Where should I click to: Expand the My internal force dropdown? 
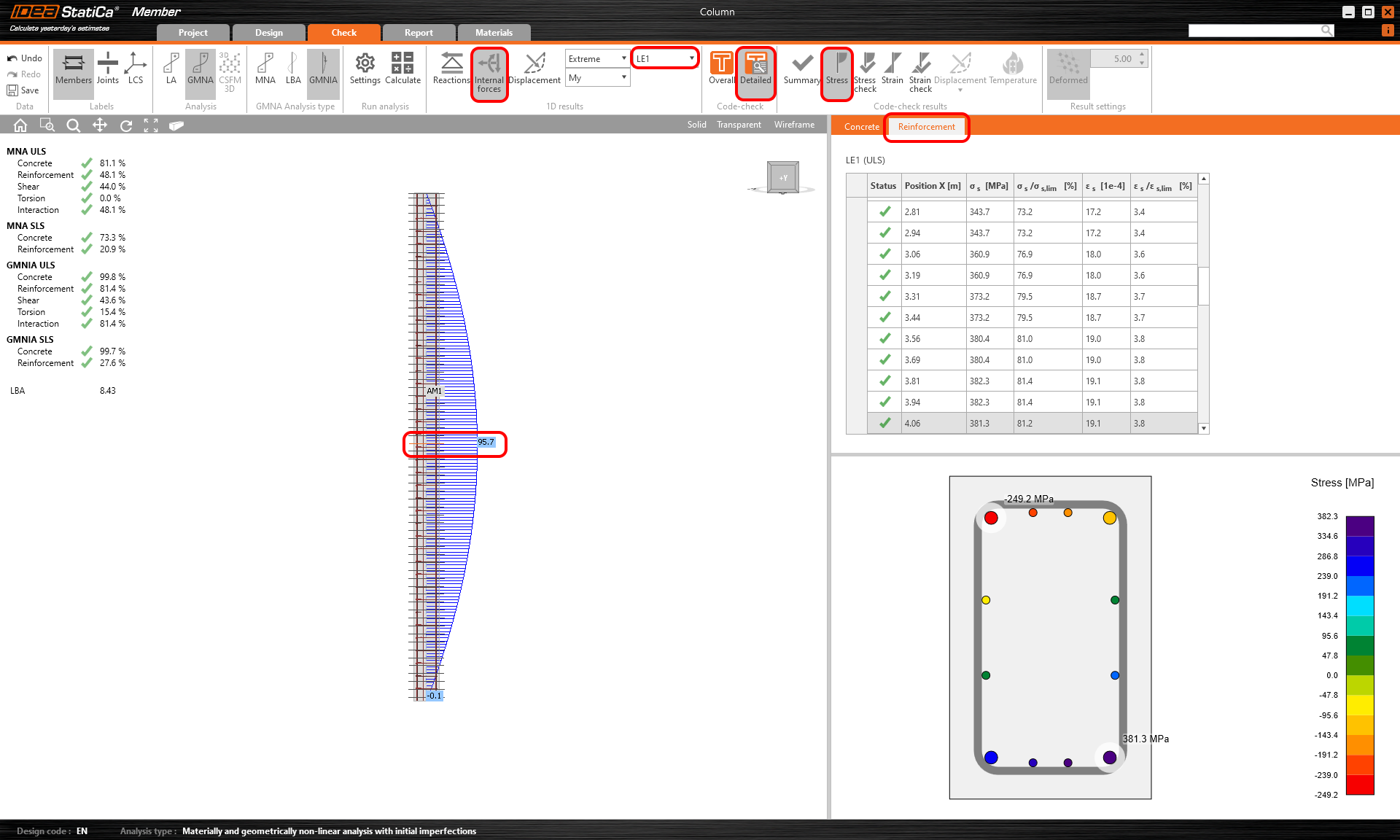597,77
